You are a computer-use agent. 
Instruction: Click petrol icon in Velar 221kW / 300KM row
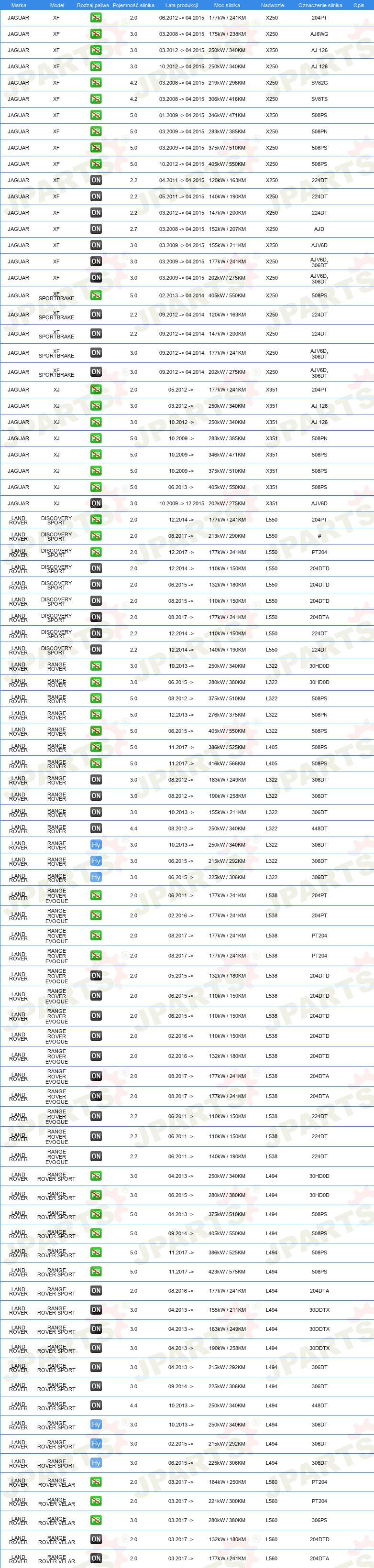(96, 1501)
